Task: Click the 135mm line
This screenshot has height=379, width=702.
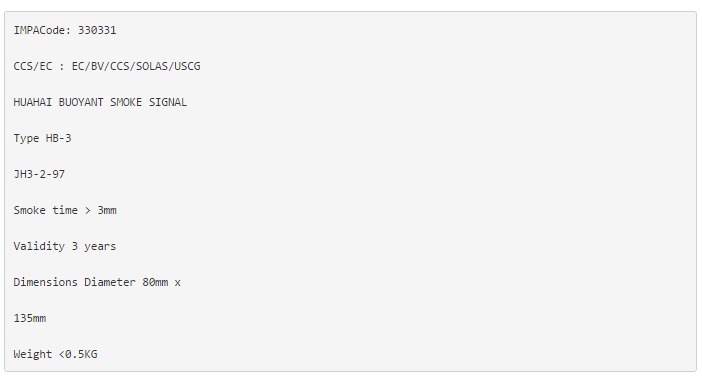Action: click(x=30, y=318)
